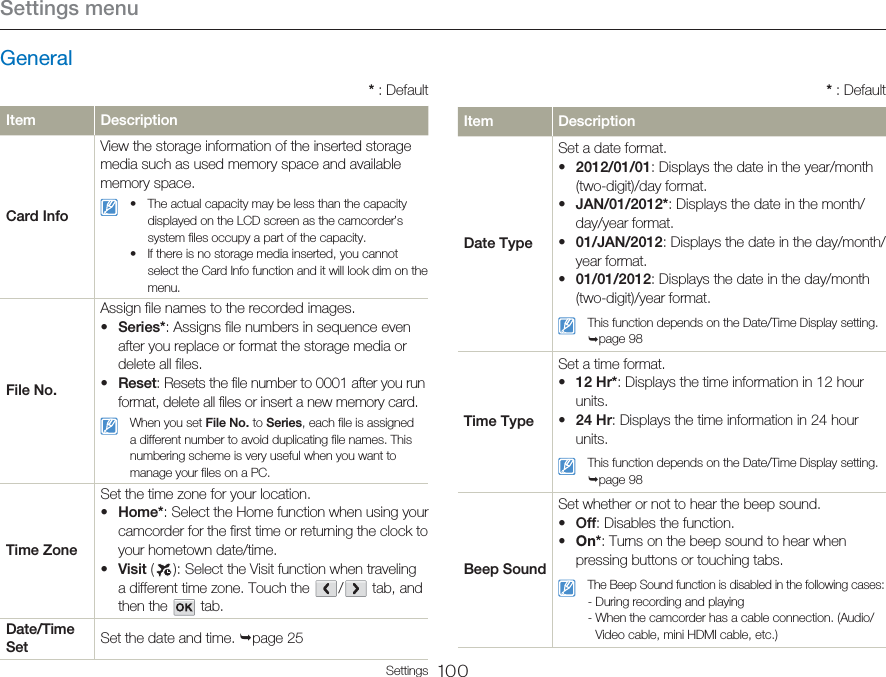Click "Set the time zone for your location."

205,494
